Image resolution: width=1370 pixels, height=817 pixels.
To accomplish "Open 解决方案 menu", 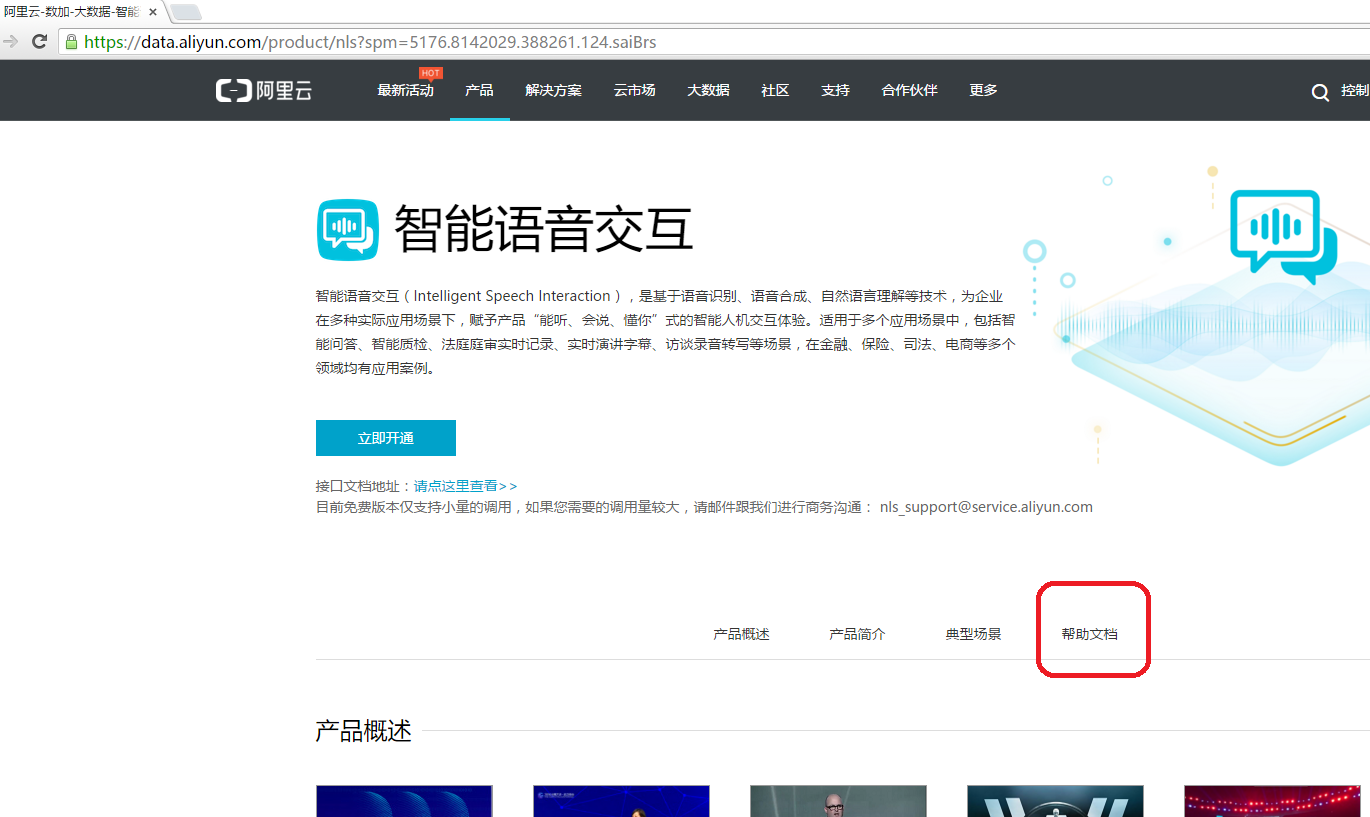I will (x=553, y=90).
